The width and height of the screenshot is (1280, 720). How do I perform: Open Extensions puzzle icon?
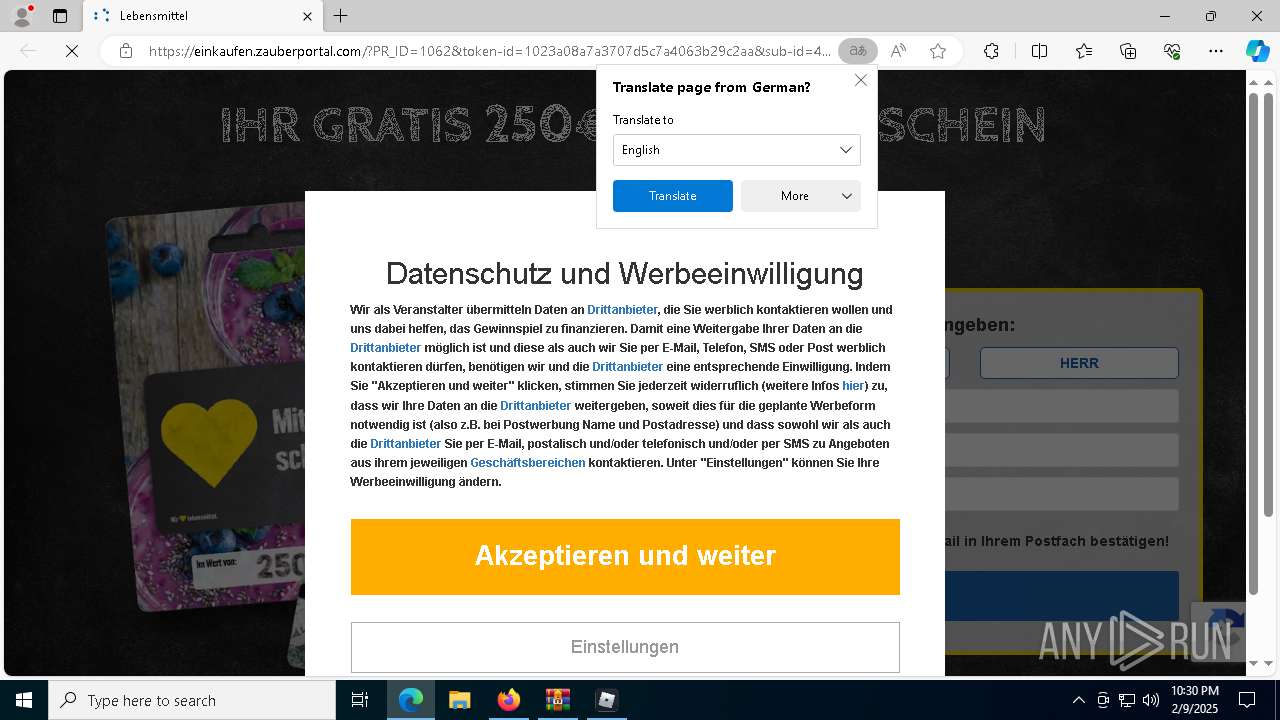pos(991,51)
